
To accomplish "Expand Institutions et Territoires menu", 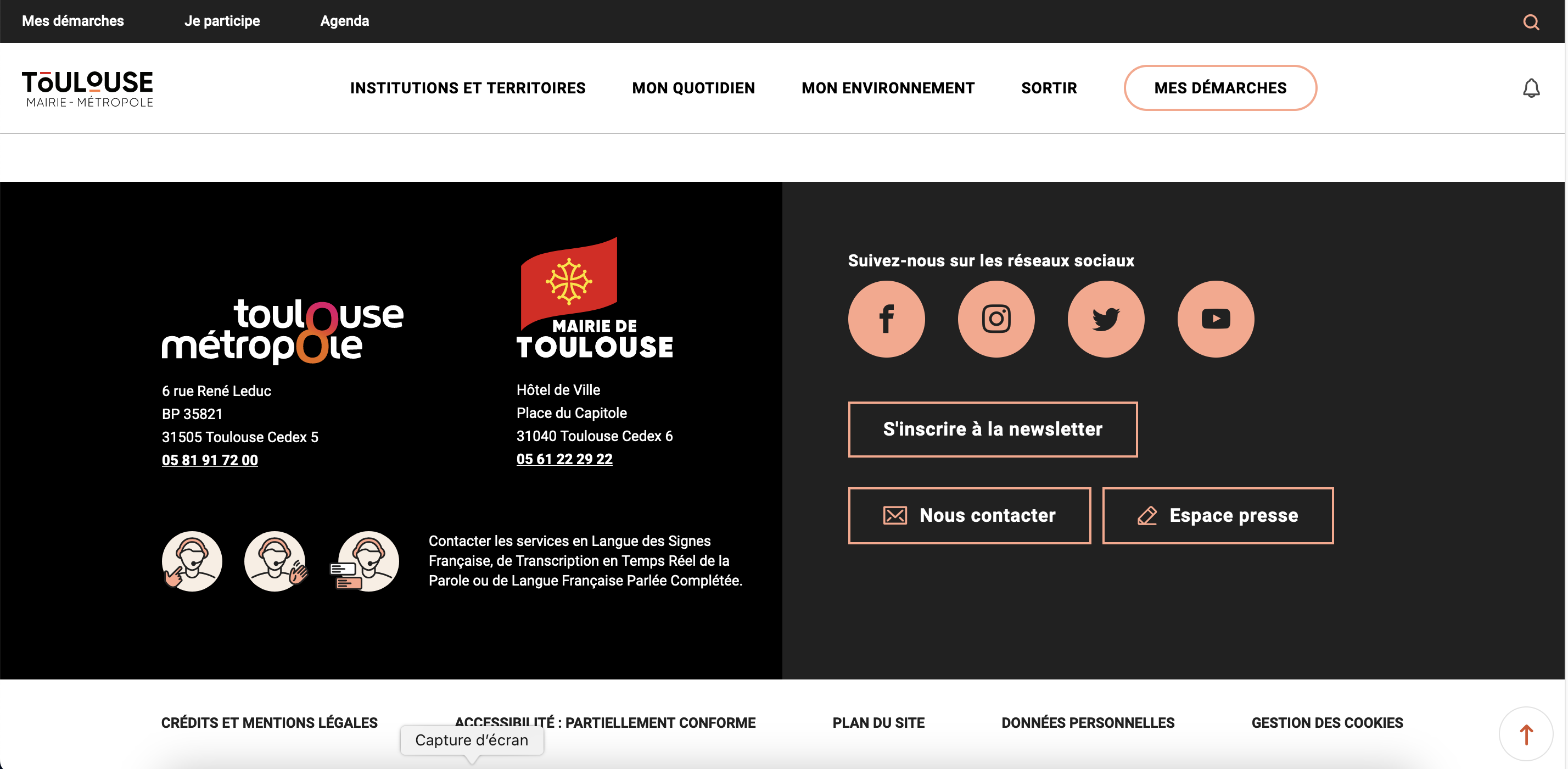I will click(467, 88).
